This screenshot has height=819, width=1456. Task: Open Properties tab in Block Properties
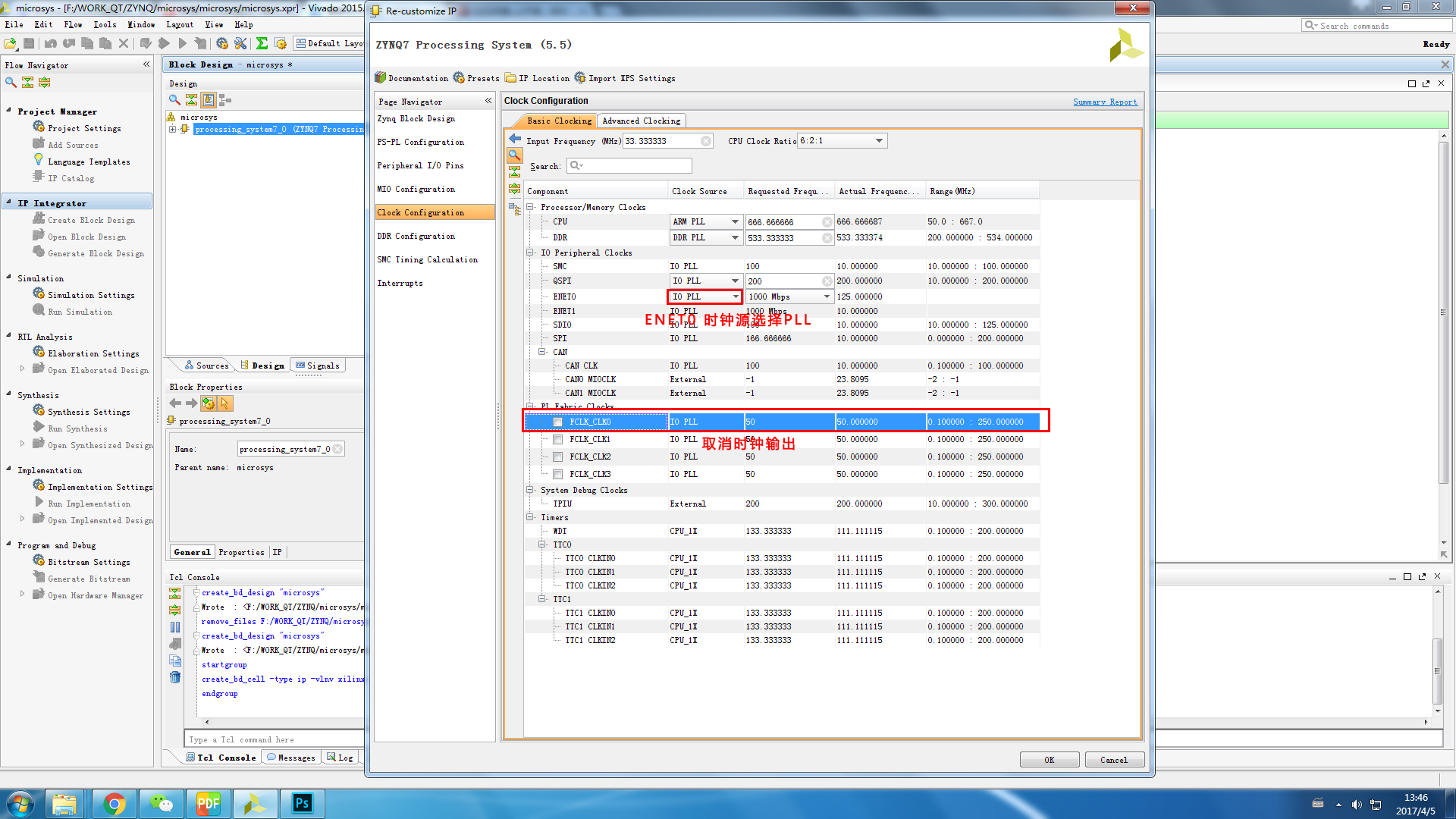point(242,552)
